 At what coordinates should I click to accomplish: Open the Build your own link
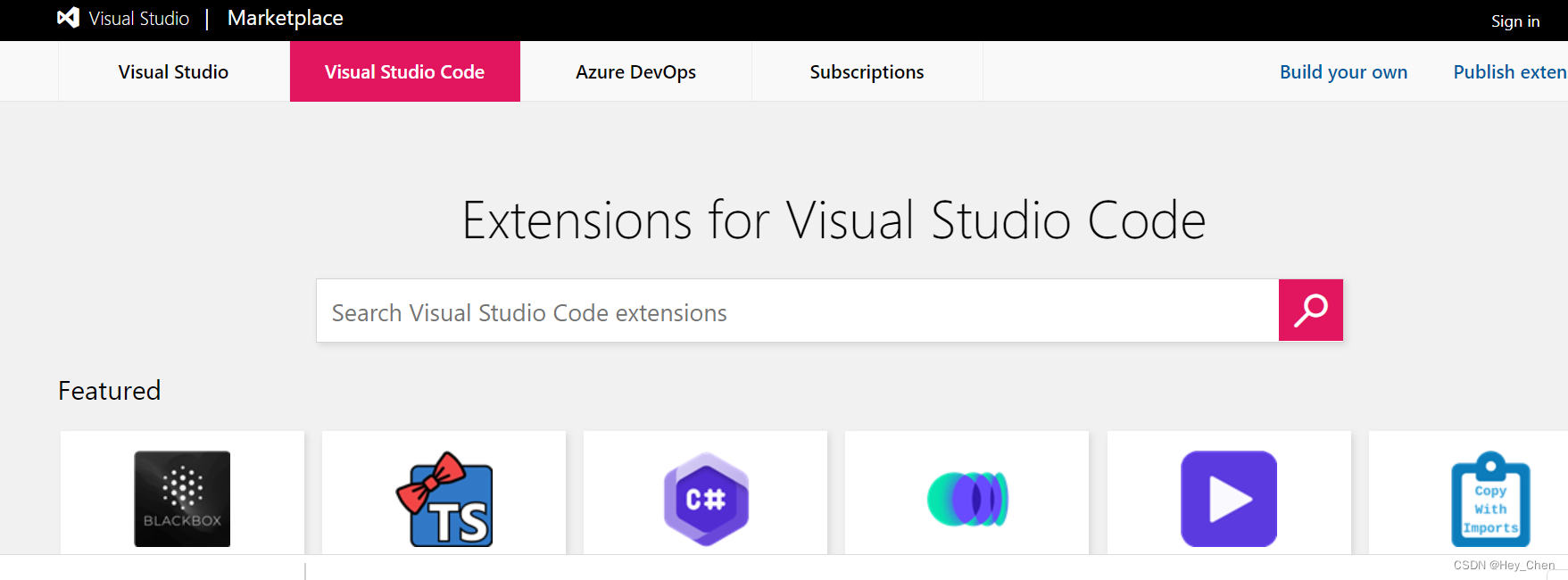coord(1343,72)
